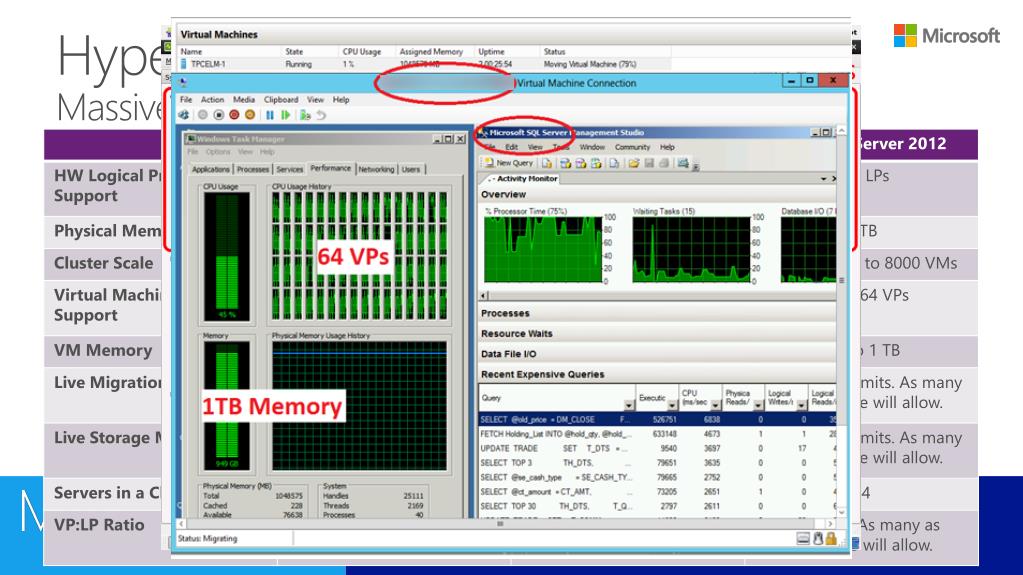
Task: Click the red Shut Down VM icon
Action: pyautogui.click(x=234, y=115)
